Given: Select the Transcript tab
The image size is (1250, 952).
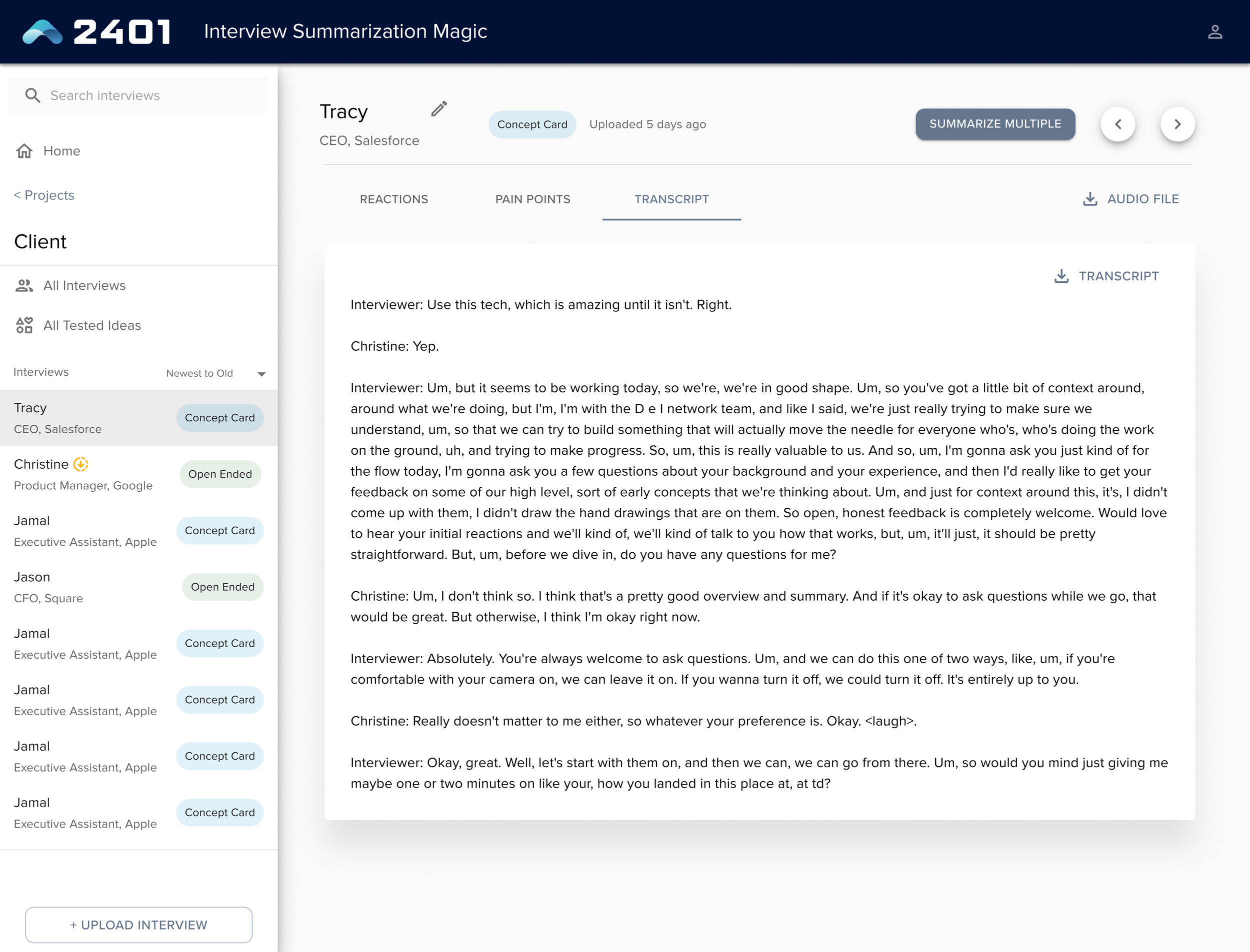Looking at the screenshot, I should (x=671, y=199).
